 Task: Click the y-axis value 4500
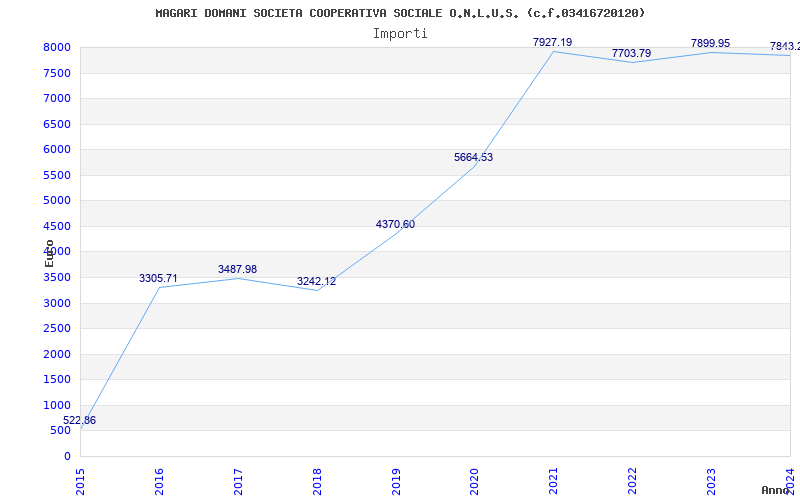(57, 227)
